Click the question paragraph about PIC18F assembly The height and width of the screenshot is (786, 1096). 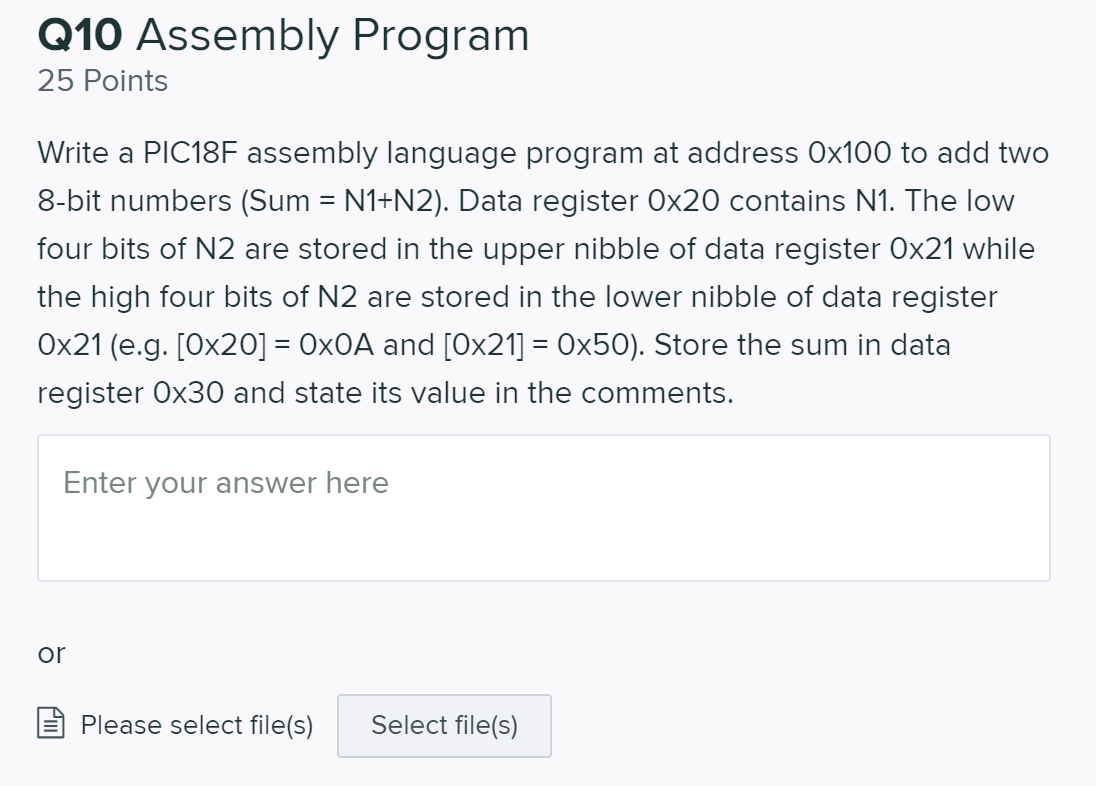540,272
